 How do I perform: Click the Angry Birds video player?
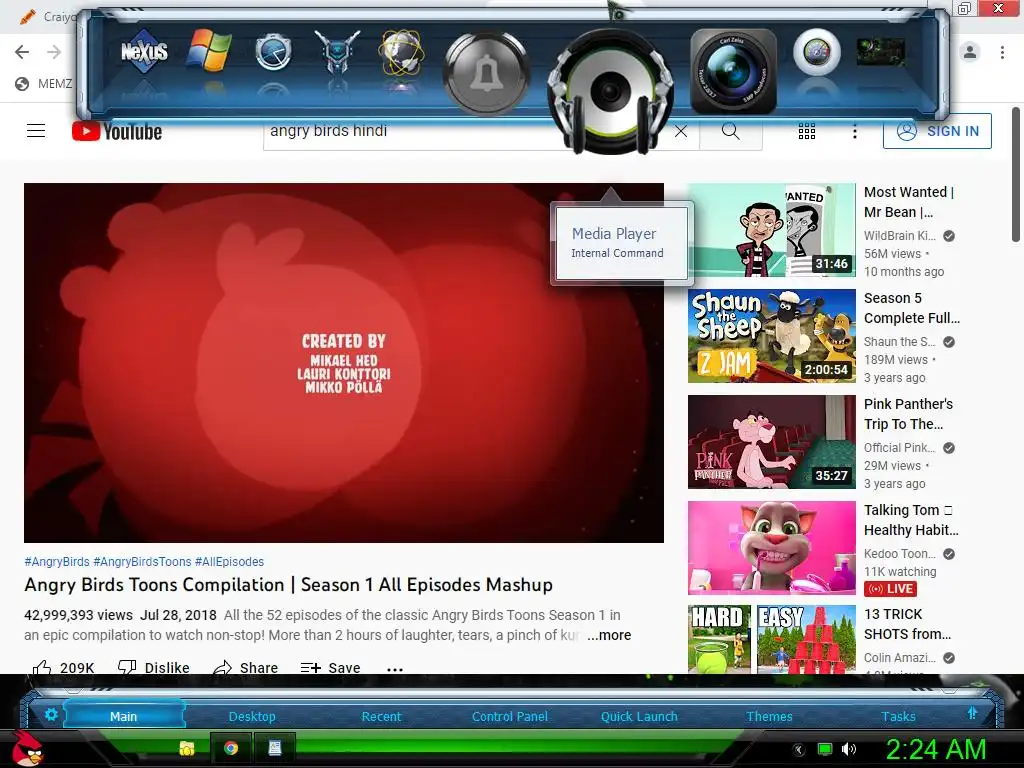[344, 362]
